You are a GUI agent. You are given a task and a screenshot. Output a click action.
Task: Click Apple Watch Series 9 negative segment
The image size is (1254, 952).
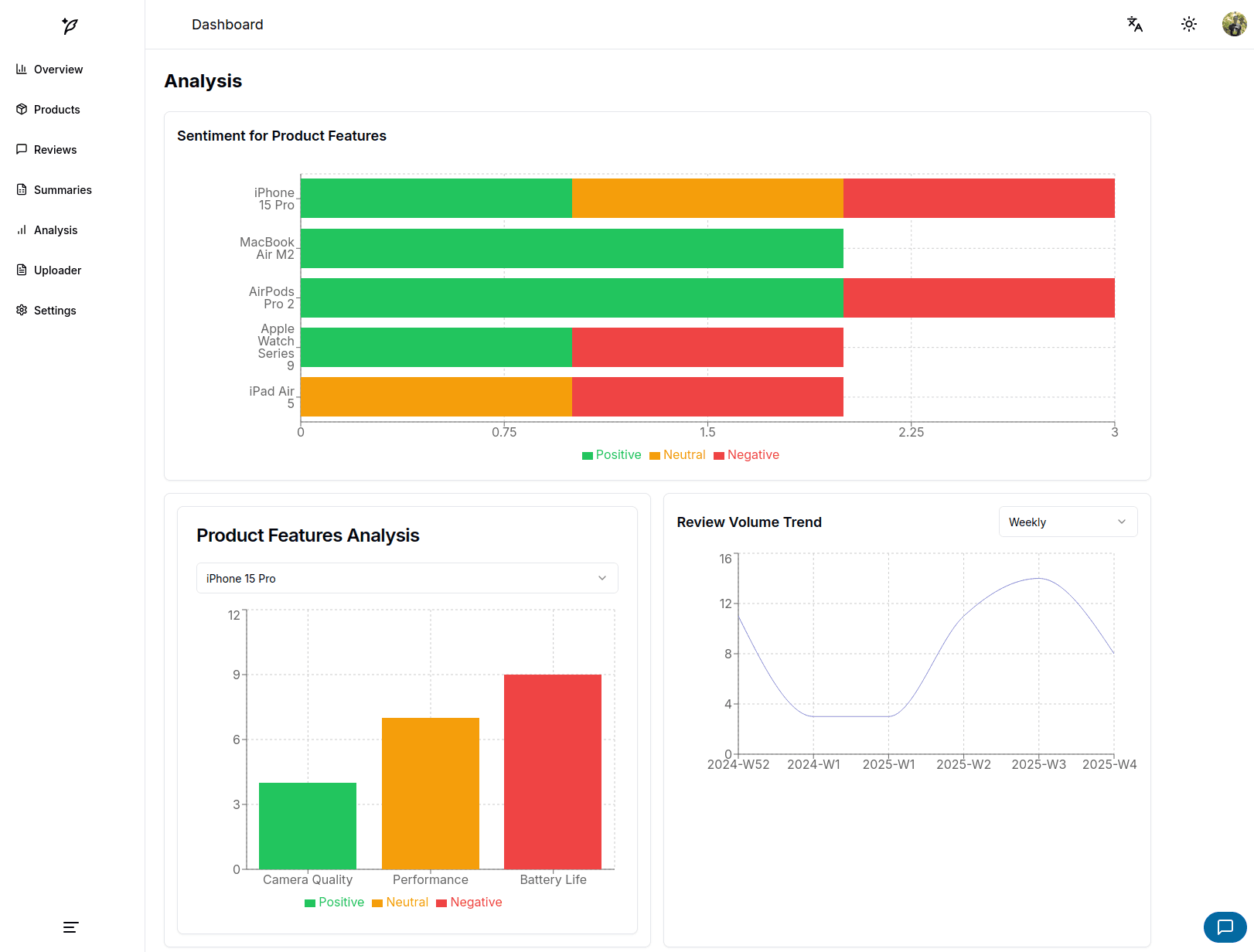pos(707,347)
